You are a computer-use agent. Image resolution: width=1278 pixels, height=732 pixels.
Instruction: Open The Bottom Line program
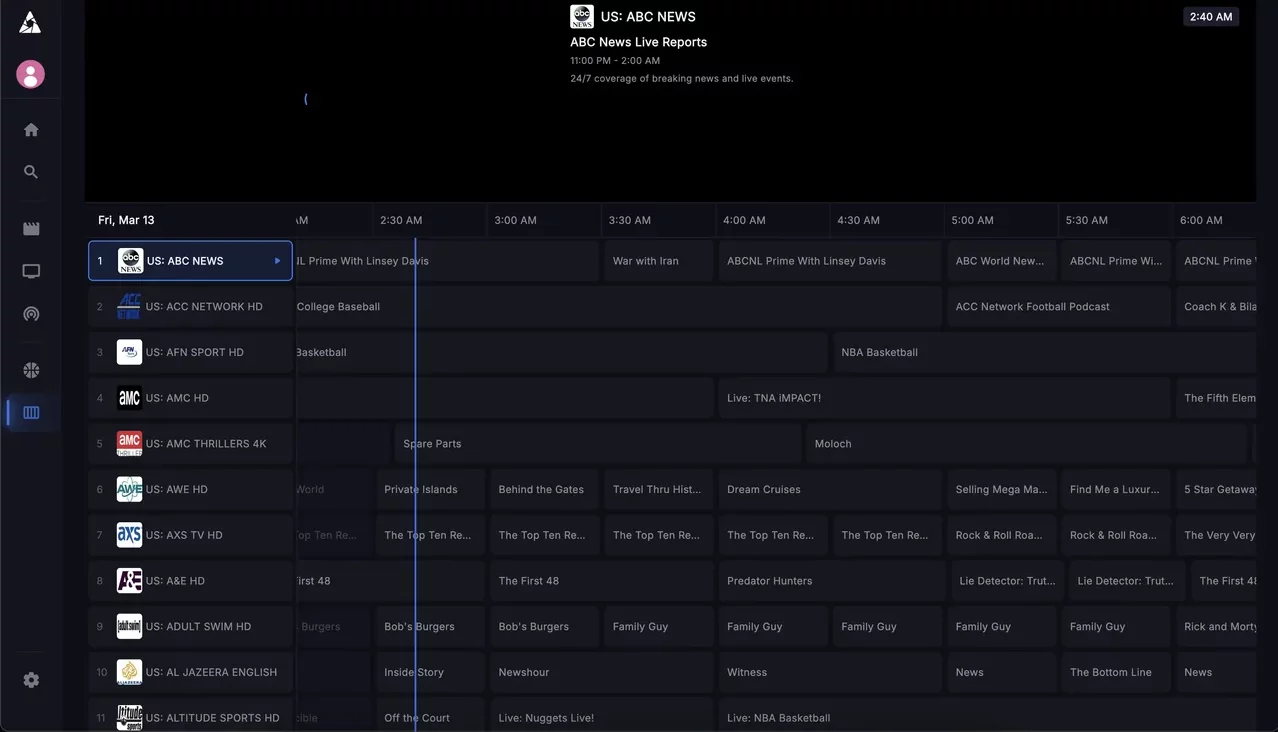[1116, 672]
